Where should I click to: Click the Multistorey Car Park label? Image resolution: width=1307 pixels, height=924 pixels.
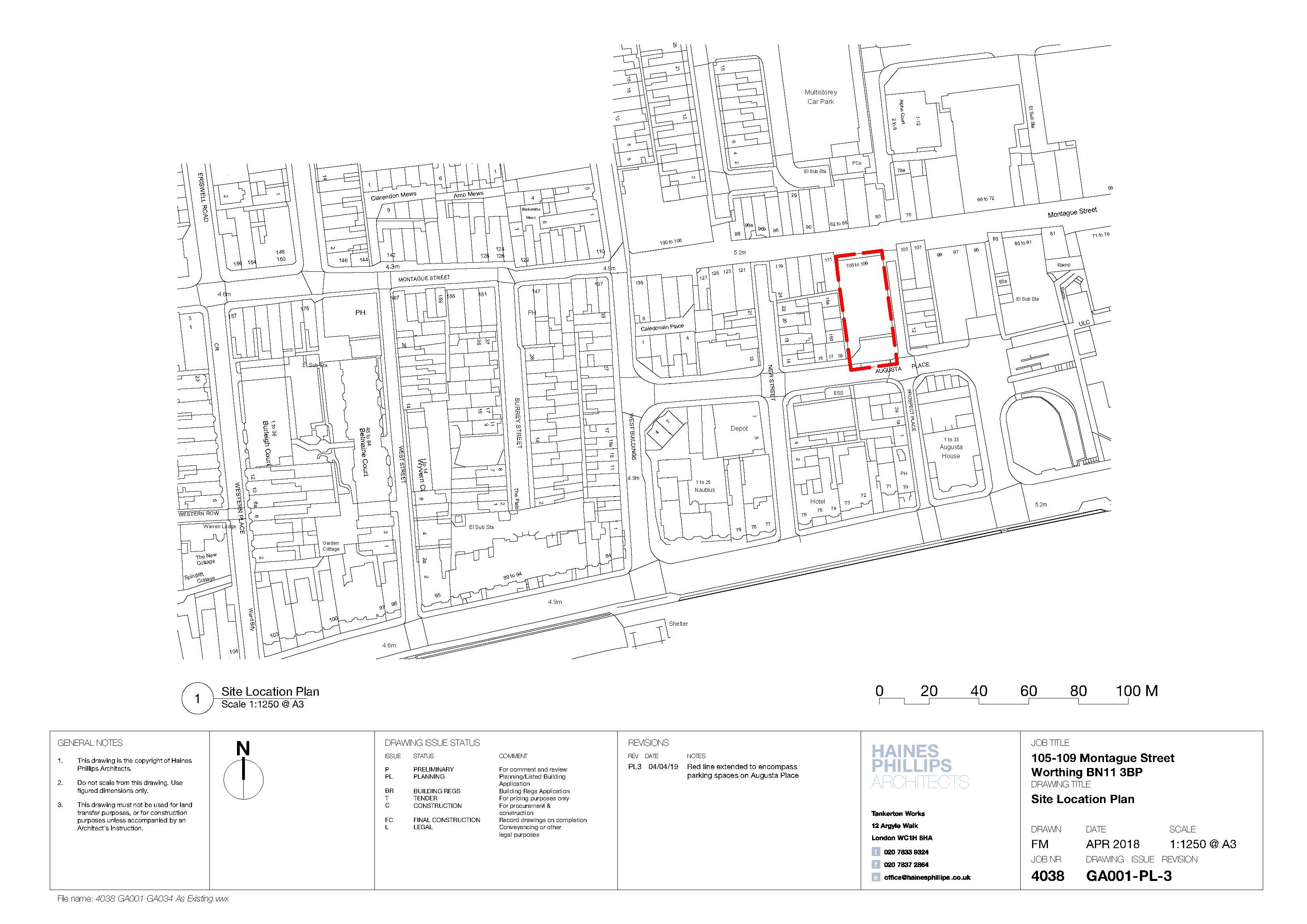[x=820, y=97]
